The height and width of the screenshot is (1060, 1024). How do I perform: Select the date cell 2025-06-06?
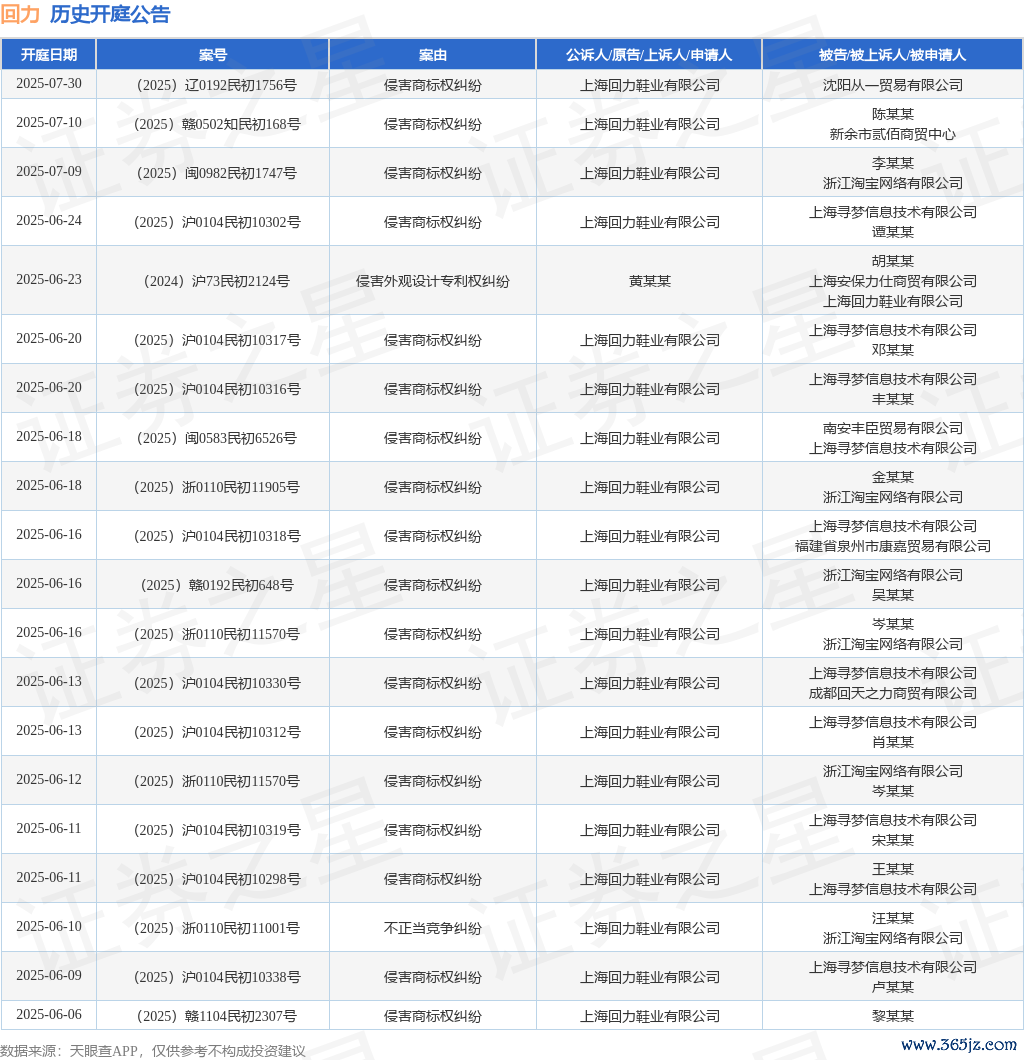point(49,1015)
